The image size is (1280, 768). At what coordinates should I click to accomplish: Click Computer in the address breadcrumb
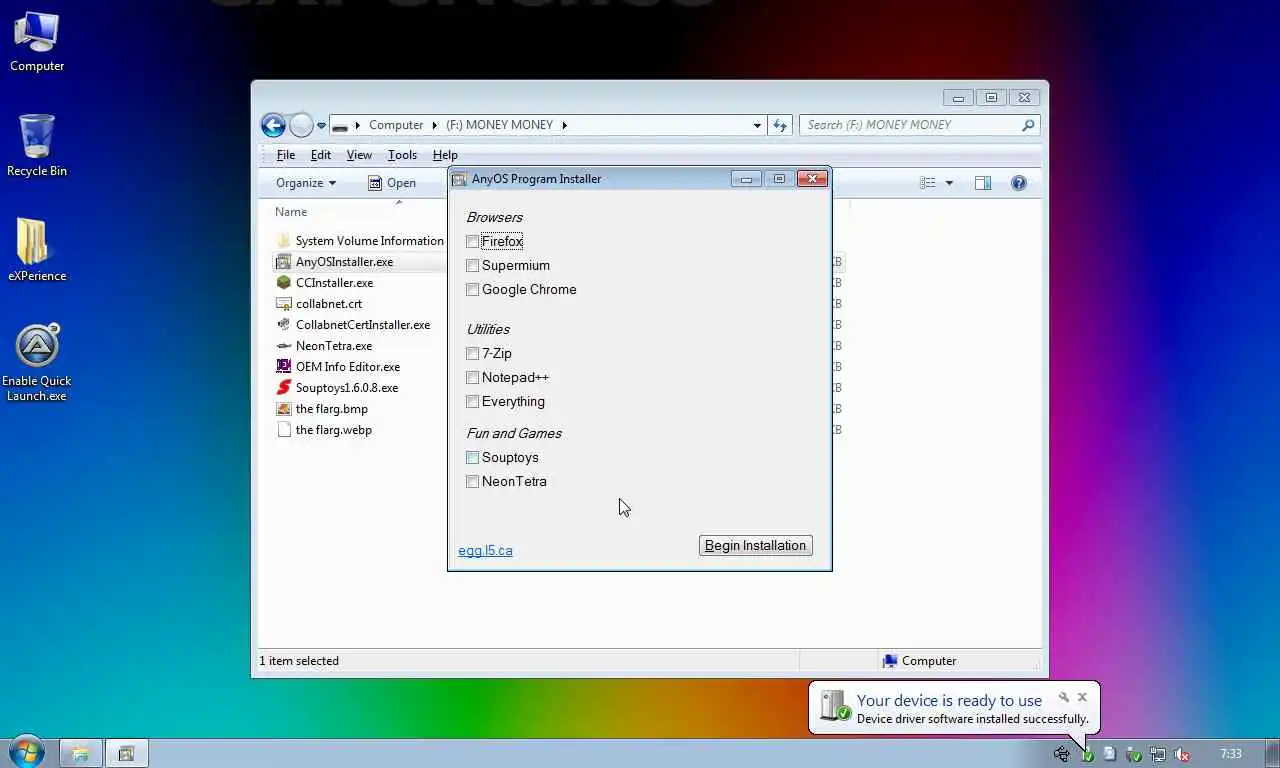(x=396, y=125)
